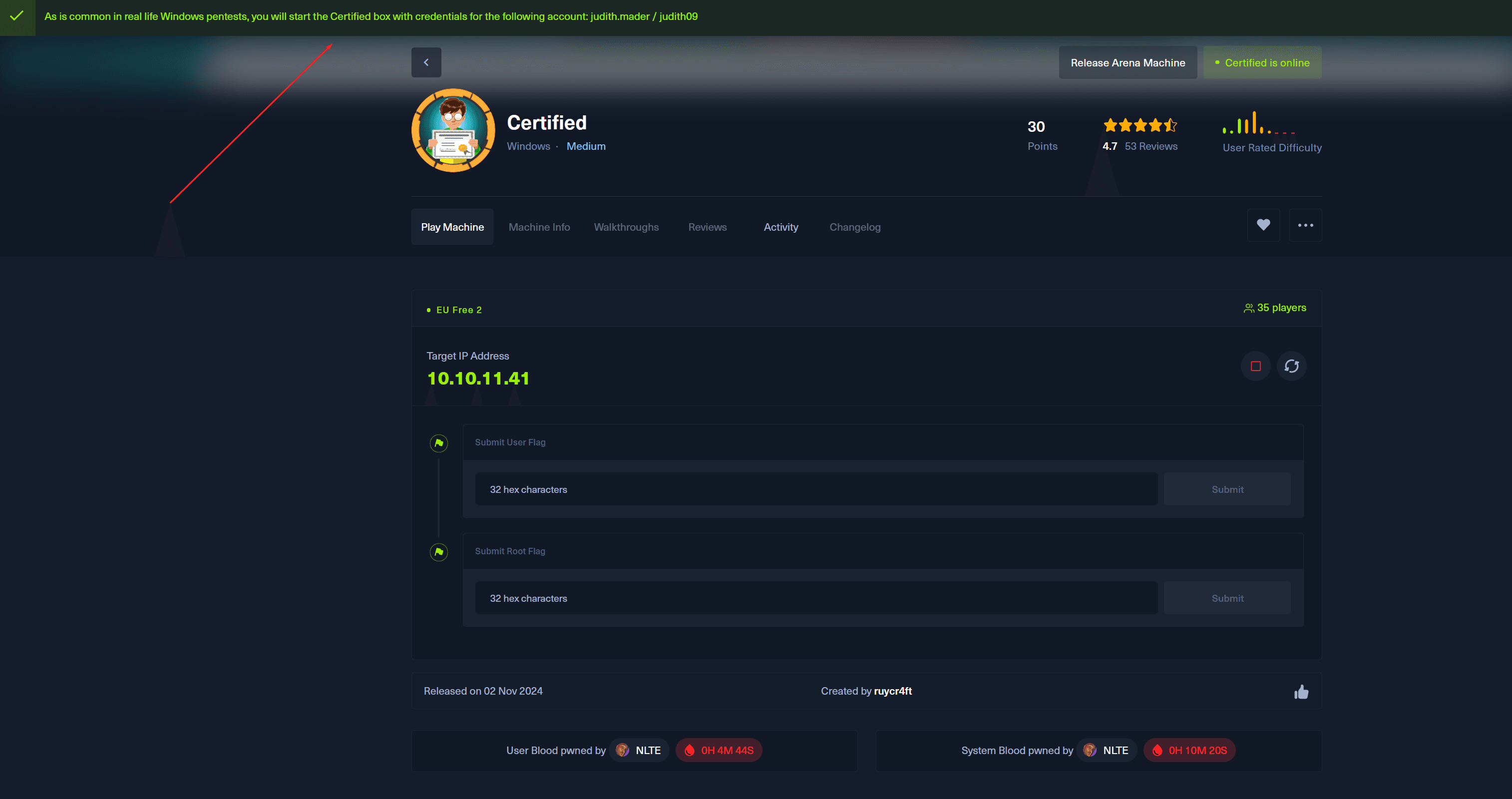1512x799 pixels.
Task: Click the Certified machine avatar
Action: click(452, 130)
